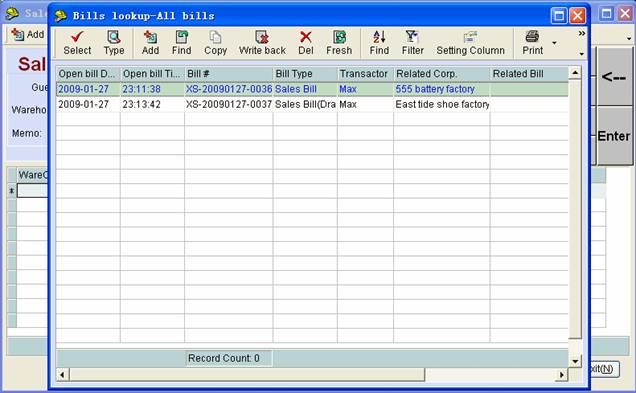Click the Select checkmark icon
Screen dimensions: 636x393
77,37
